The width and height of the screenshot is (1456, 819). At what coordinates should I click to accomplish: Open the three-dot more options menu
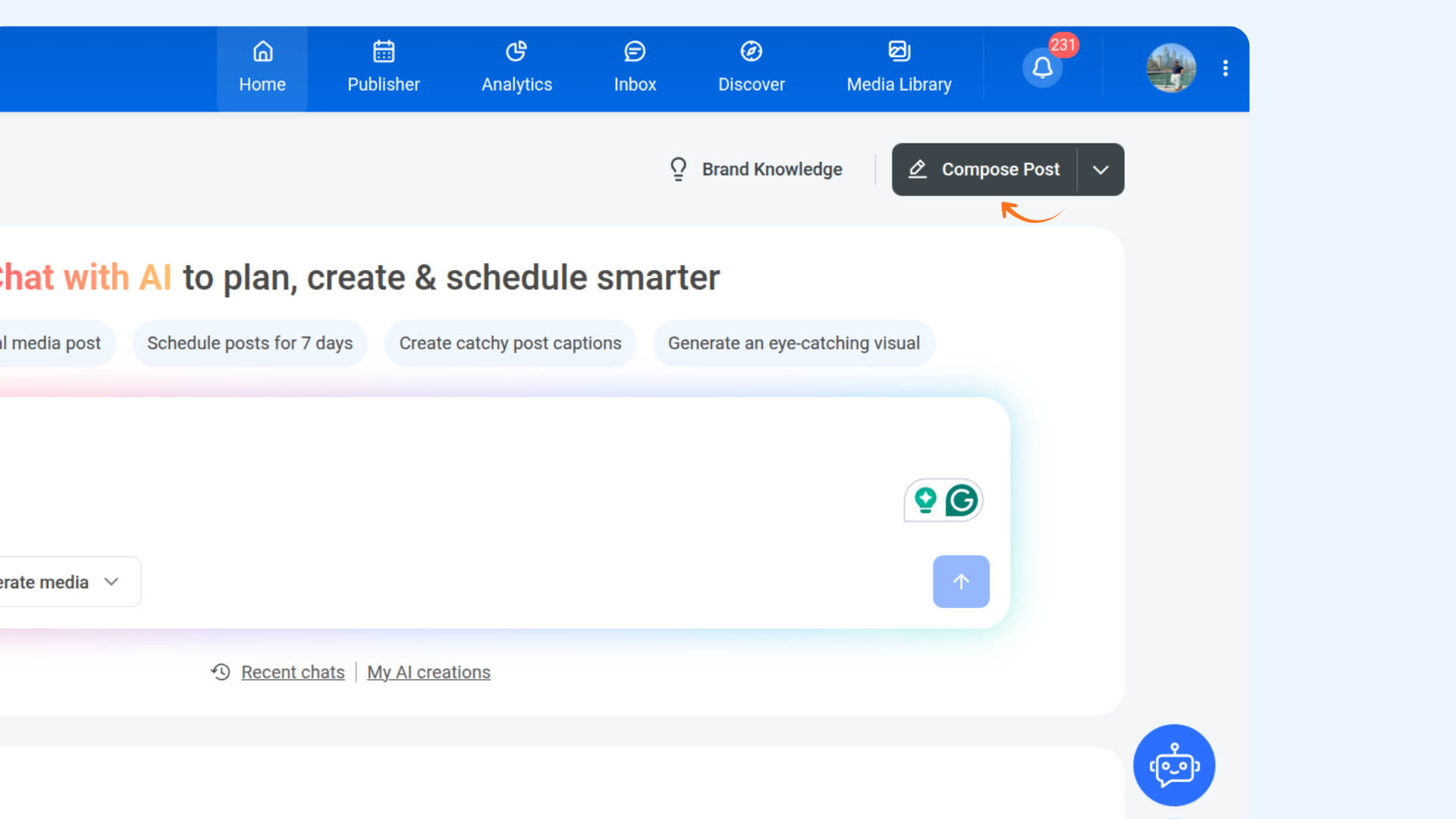(x=1225, y=68)
